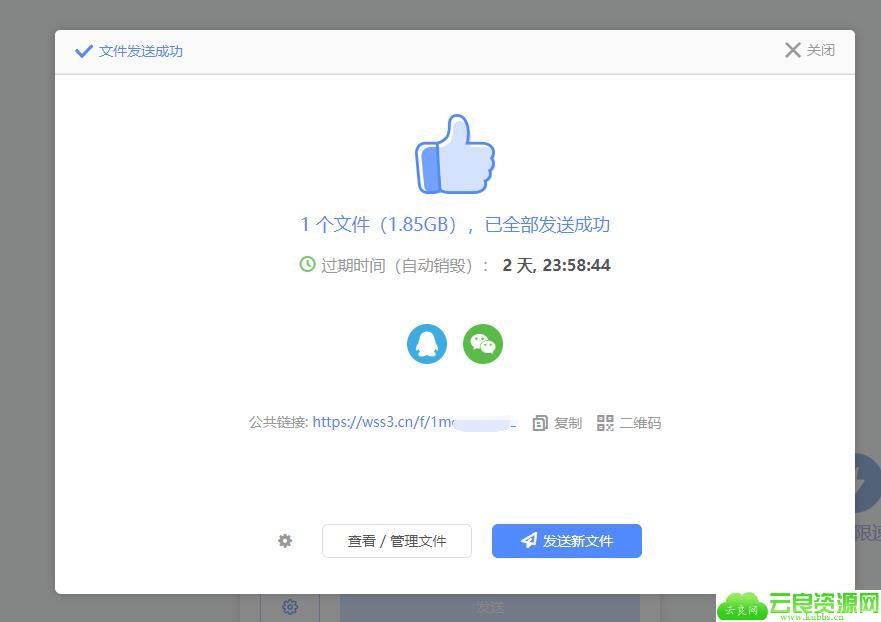Click the 查看 / 管理文件 button
Image resolution: width=881 pixels, height=622 pixels.
[x=397, y=541]
